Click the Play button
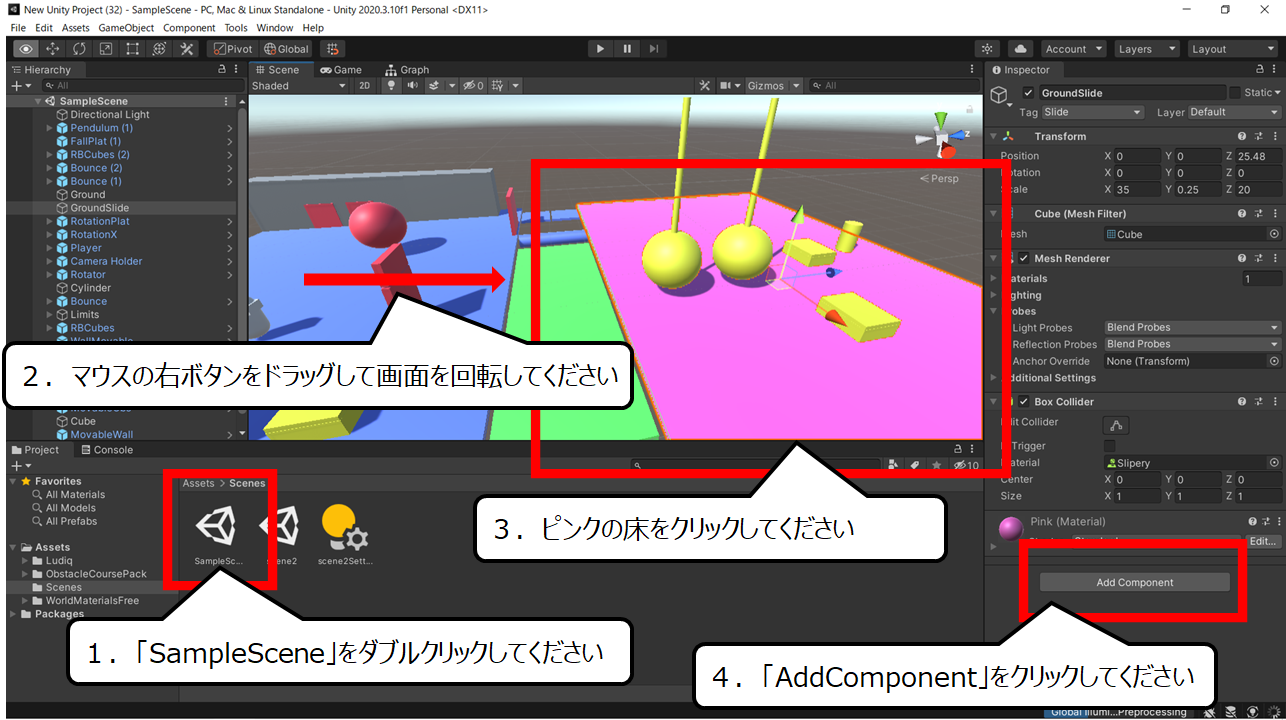This screenshot has height=720, width=1286. [600, 49]
